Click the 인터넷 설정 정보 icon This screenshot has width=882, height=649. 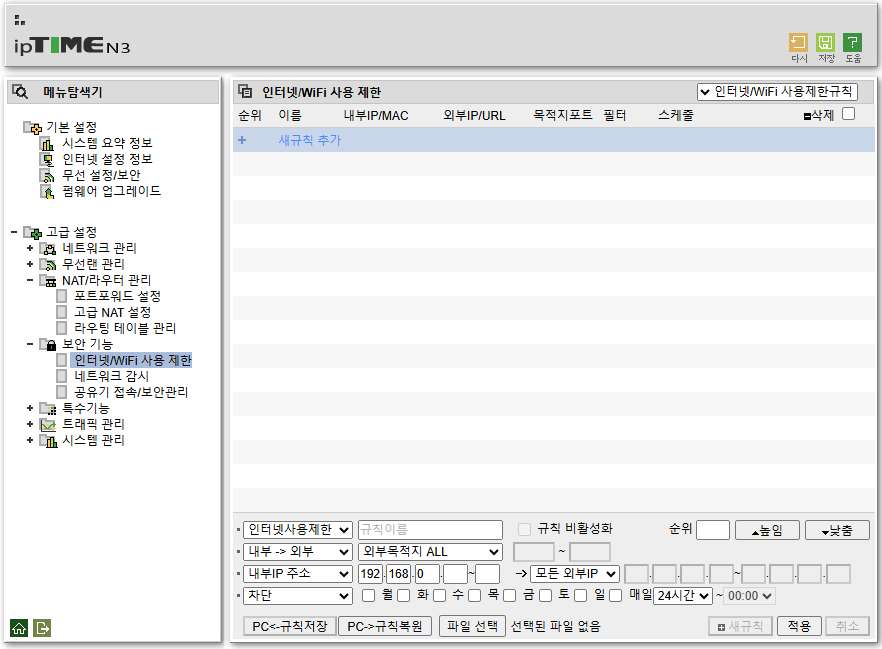pyautogui.click(x=47, y=160)
